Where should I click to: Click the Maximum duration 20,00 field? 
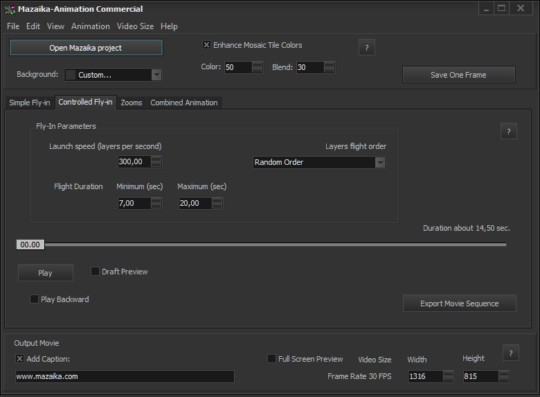click(195, 203)
